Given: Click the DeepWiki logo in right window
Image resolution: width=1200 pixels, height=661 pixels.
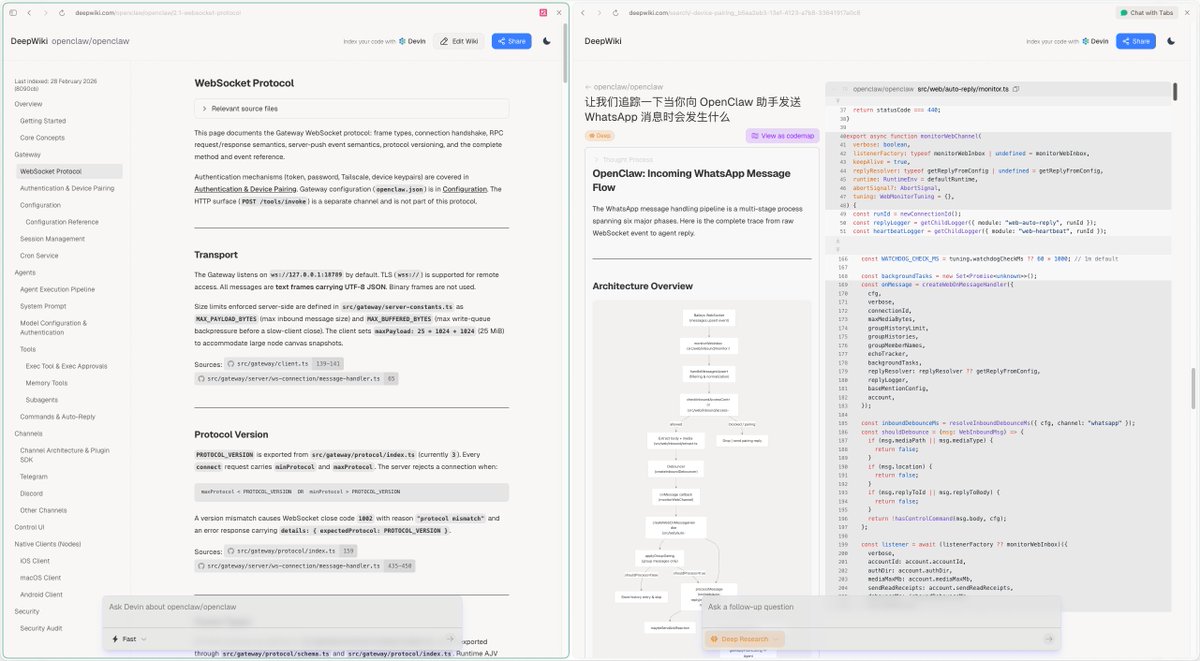Looking at the screenshot, I should [603, 41].
